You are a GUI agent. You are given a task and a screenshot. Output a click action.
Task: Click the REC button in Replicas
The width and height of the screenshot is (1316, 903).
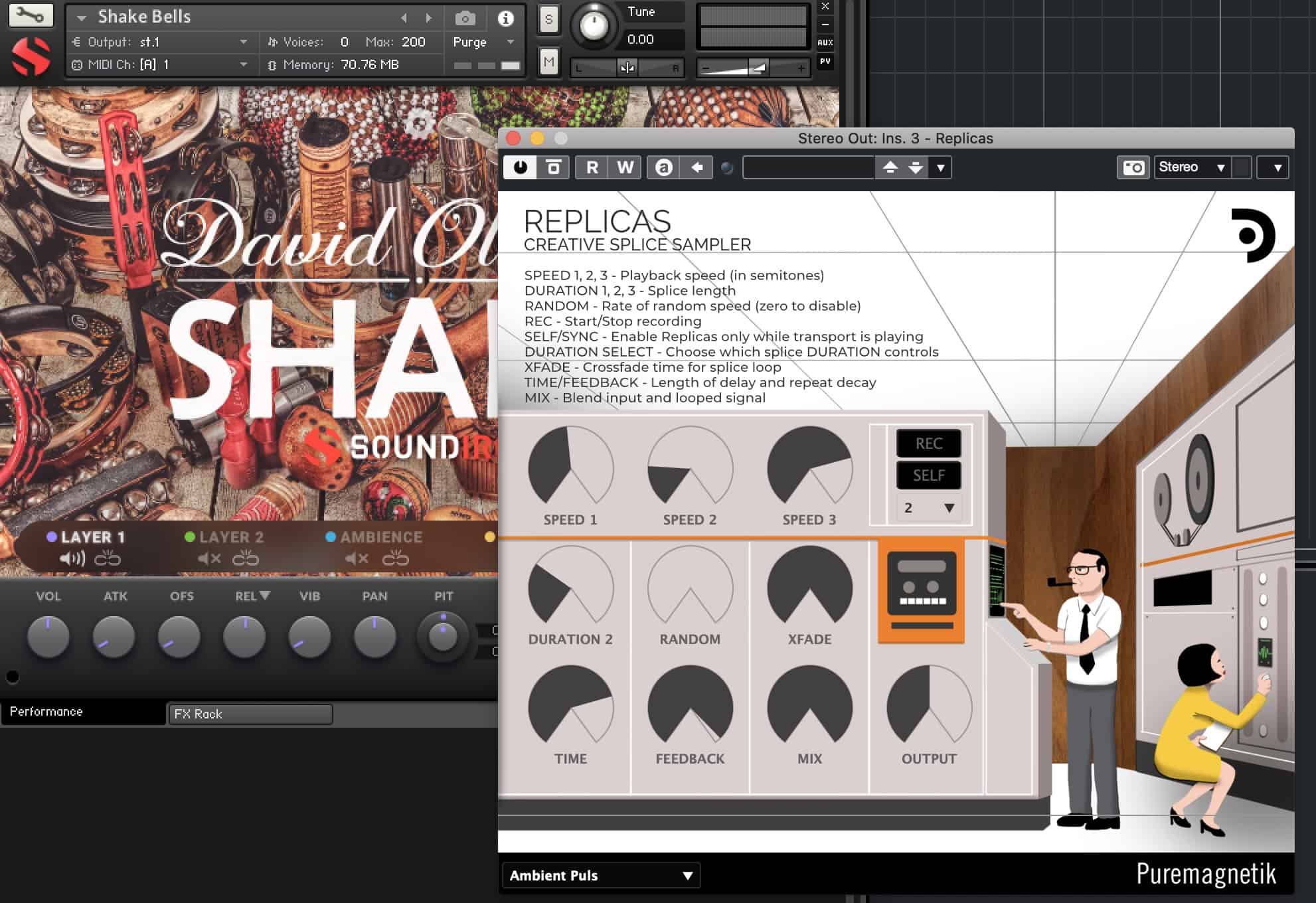pyautogui.click(x=928, y=443)
